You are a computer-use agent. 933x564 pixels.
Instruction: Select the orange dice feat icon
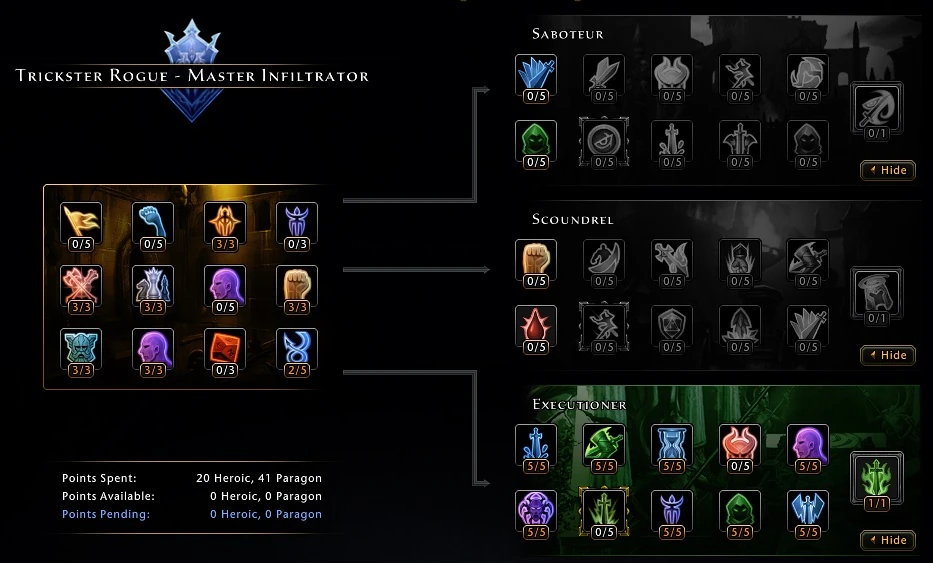225,353
